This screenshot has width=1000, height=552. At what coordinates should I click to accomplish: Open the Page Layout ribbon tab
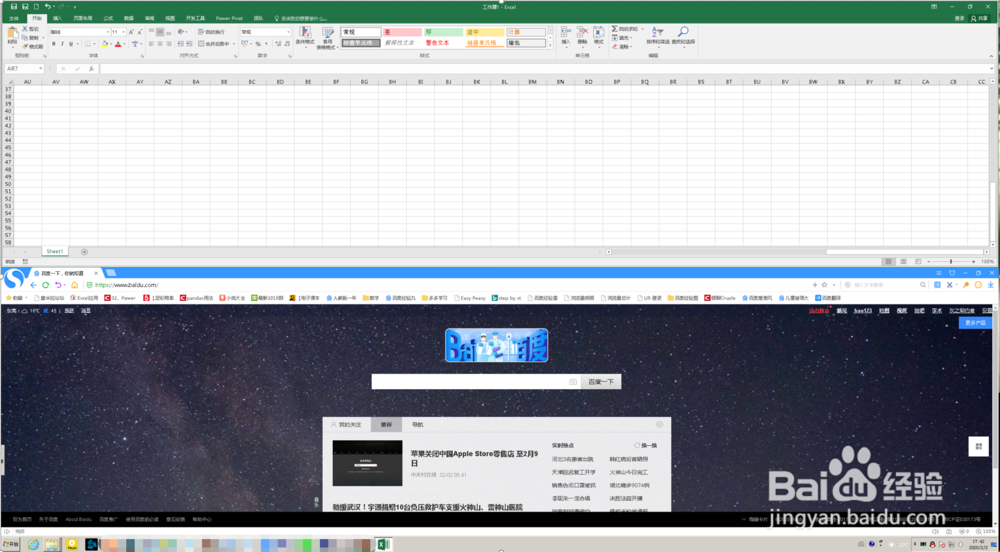coord(82,18)
